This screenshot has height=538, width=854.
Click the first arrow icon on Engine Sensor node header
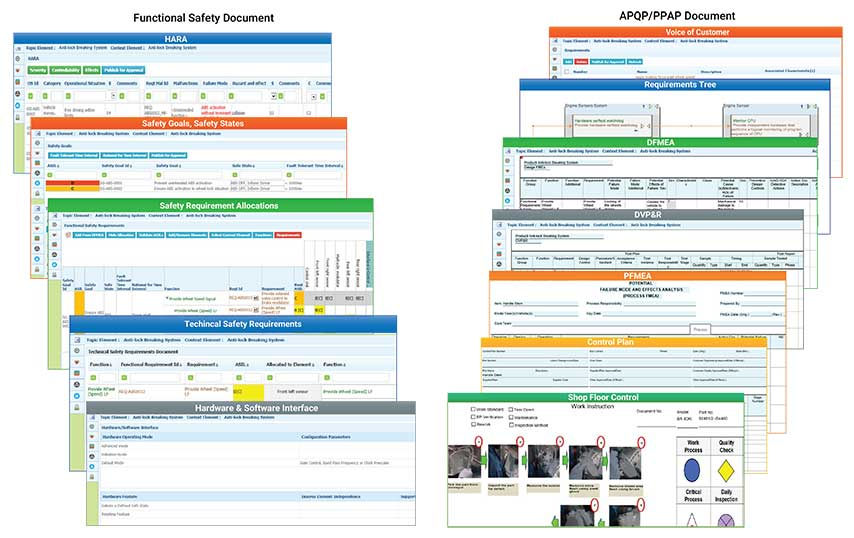[x=802, y=106]
